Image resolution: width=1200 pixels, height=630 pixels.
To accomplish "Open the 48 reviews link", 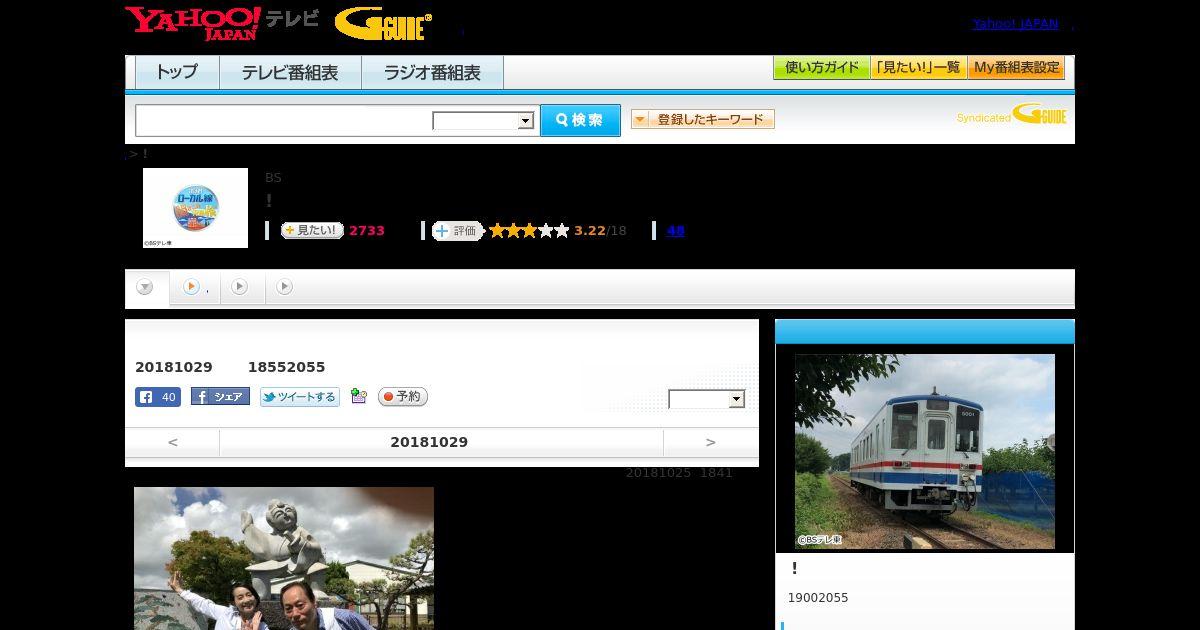I will 675,230.
